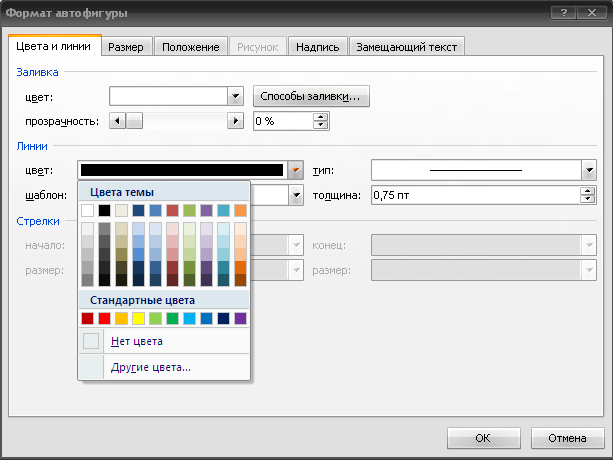
Task: Open Другие цвета... option
Action: click(x=164, y=367)
